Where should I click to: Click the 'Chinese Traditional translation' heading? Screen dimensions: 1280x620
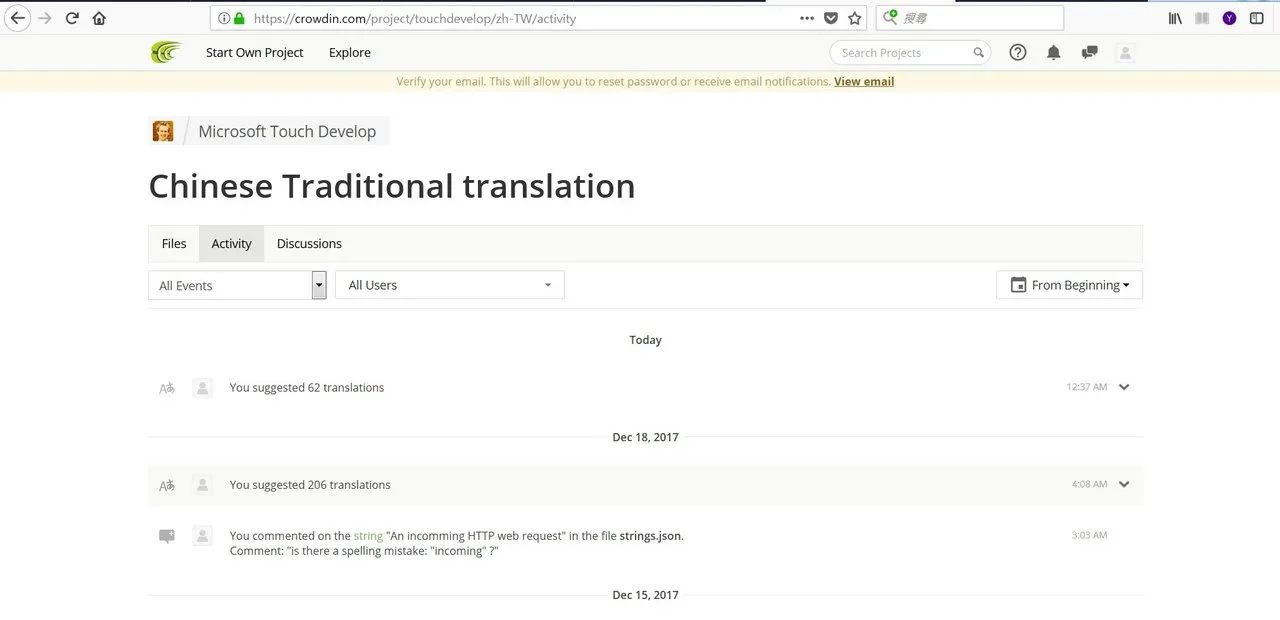(x=392, y=187)
